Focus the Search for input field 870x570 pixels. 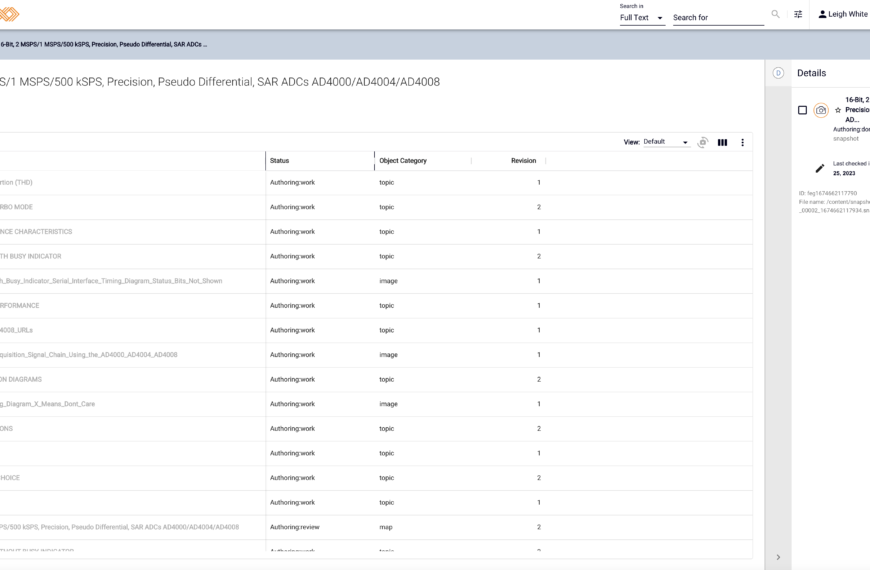718,18
